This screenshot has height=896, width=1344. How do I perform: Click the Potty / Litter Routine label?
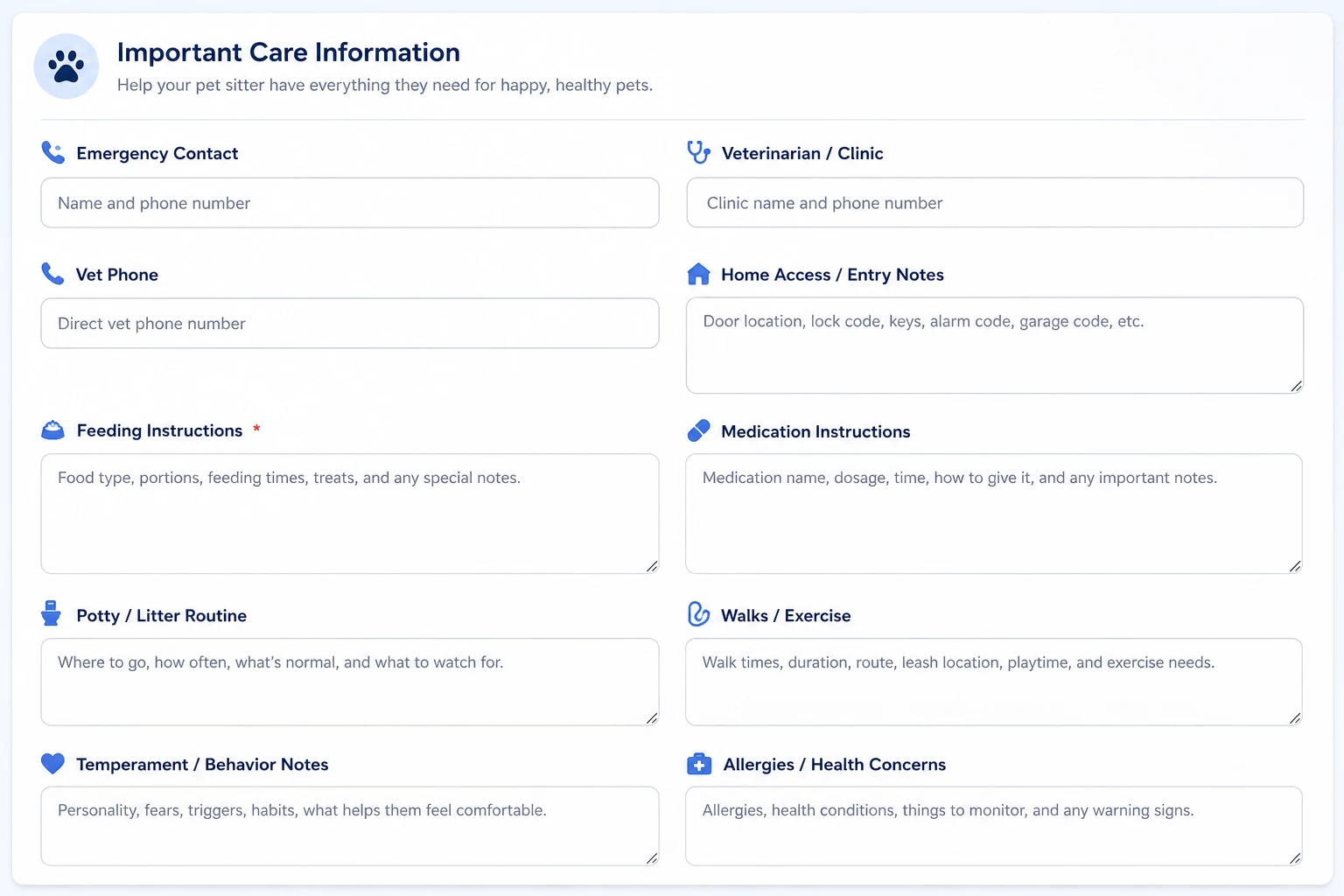pyautogui.click(x=162, y=615)
